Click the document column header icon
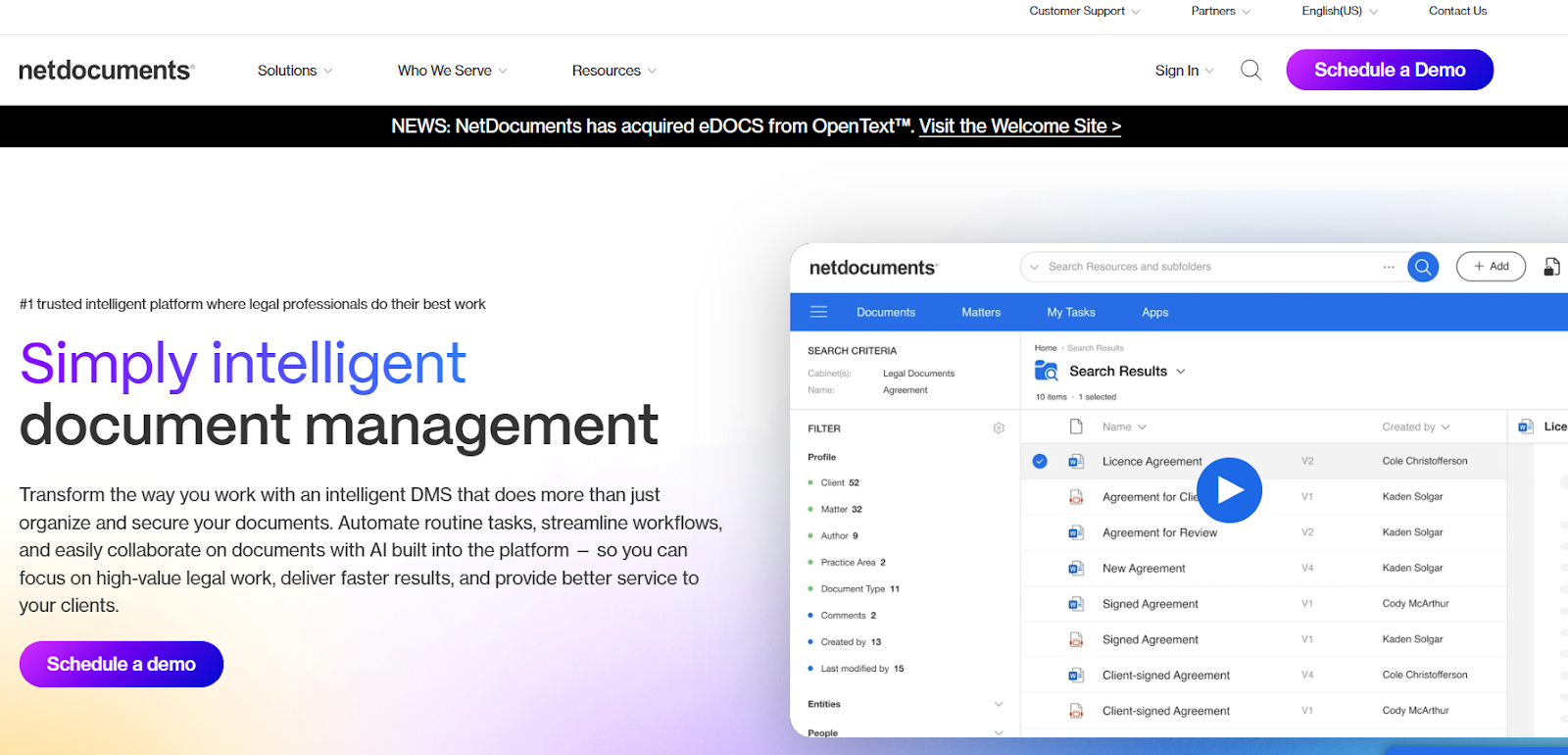The image size is (1568, 755). [1076, 427]
